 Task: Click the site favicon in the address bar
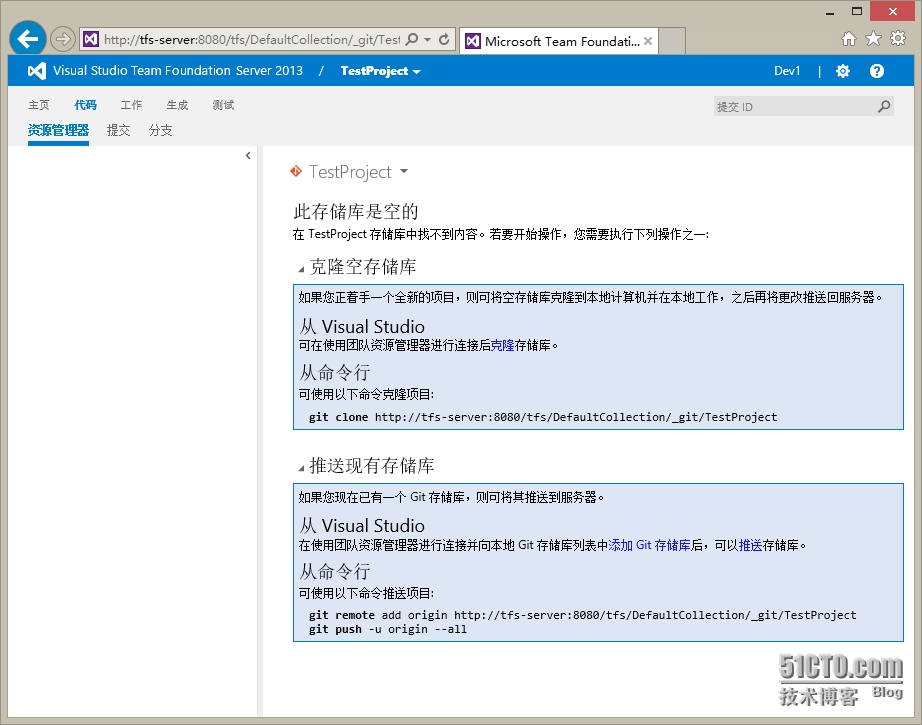[91, 39]
